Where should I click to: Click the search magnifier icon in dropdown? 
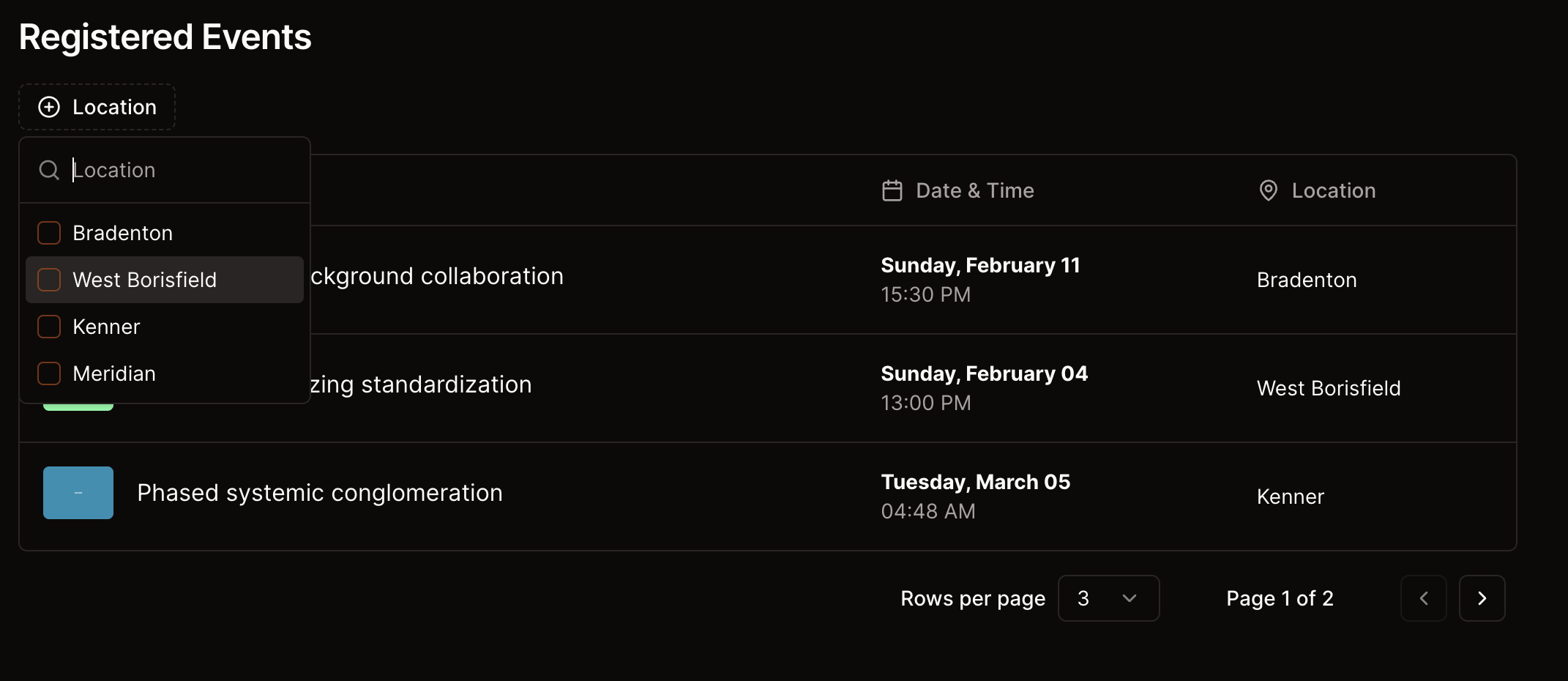click(x=49, y=171)
